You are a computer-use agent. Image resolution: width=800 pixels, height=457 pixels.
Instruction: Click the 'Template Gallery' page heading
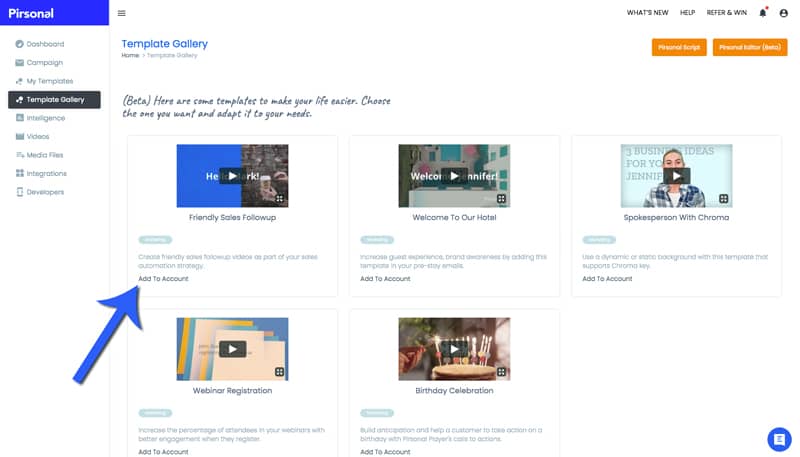pyautogui.click(x=164, y=44)
